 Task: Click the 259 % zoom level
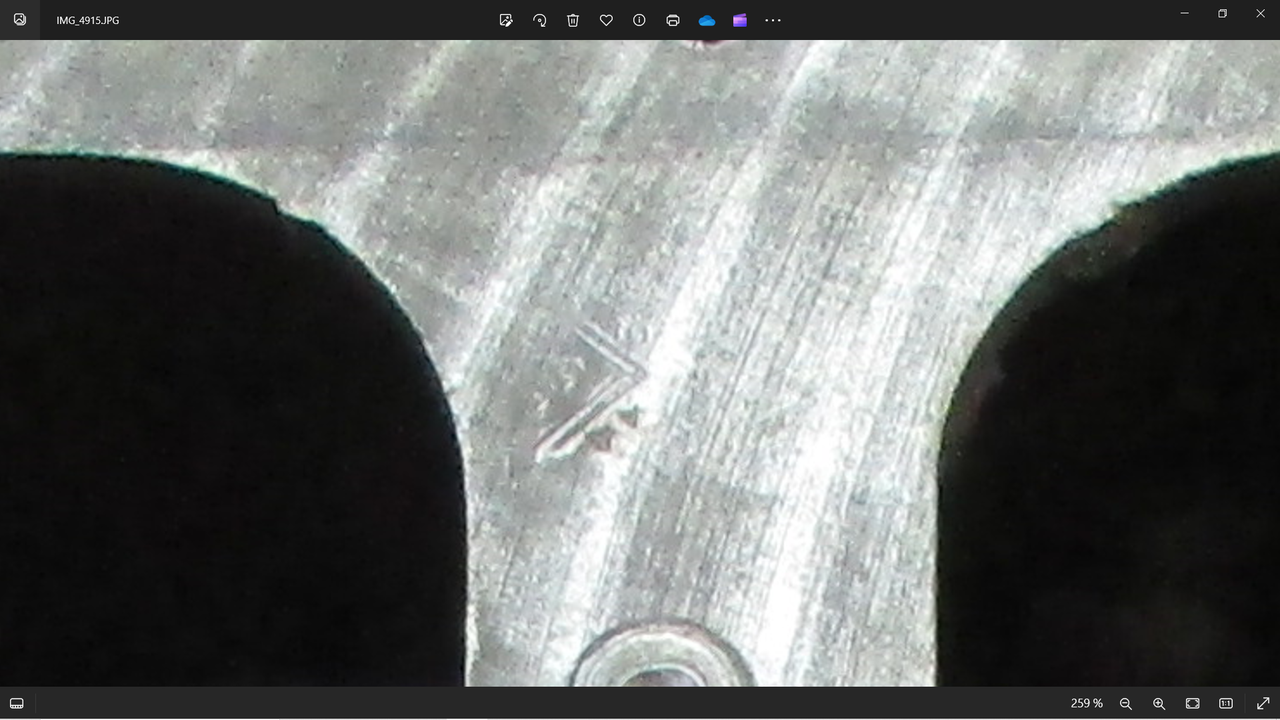coord(1087,704)
